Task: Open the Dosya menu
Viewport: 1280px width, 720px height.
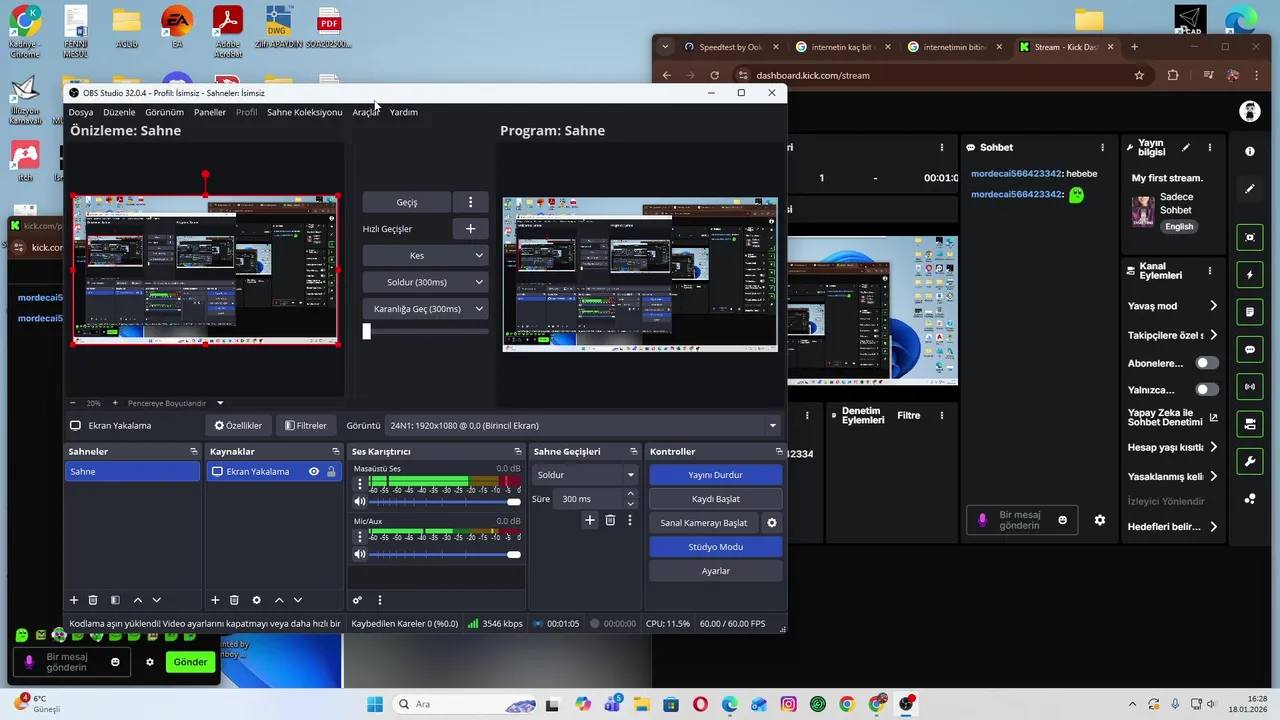Action: pos(81,112)
